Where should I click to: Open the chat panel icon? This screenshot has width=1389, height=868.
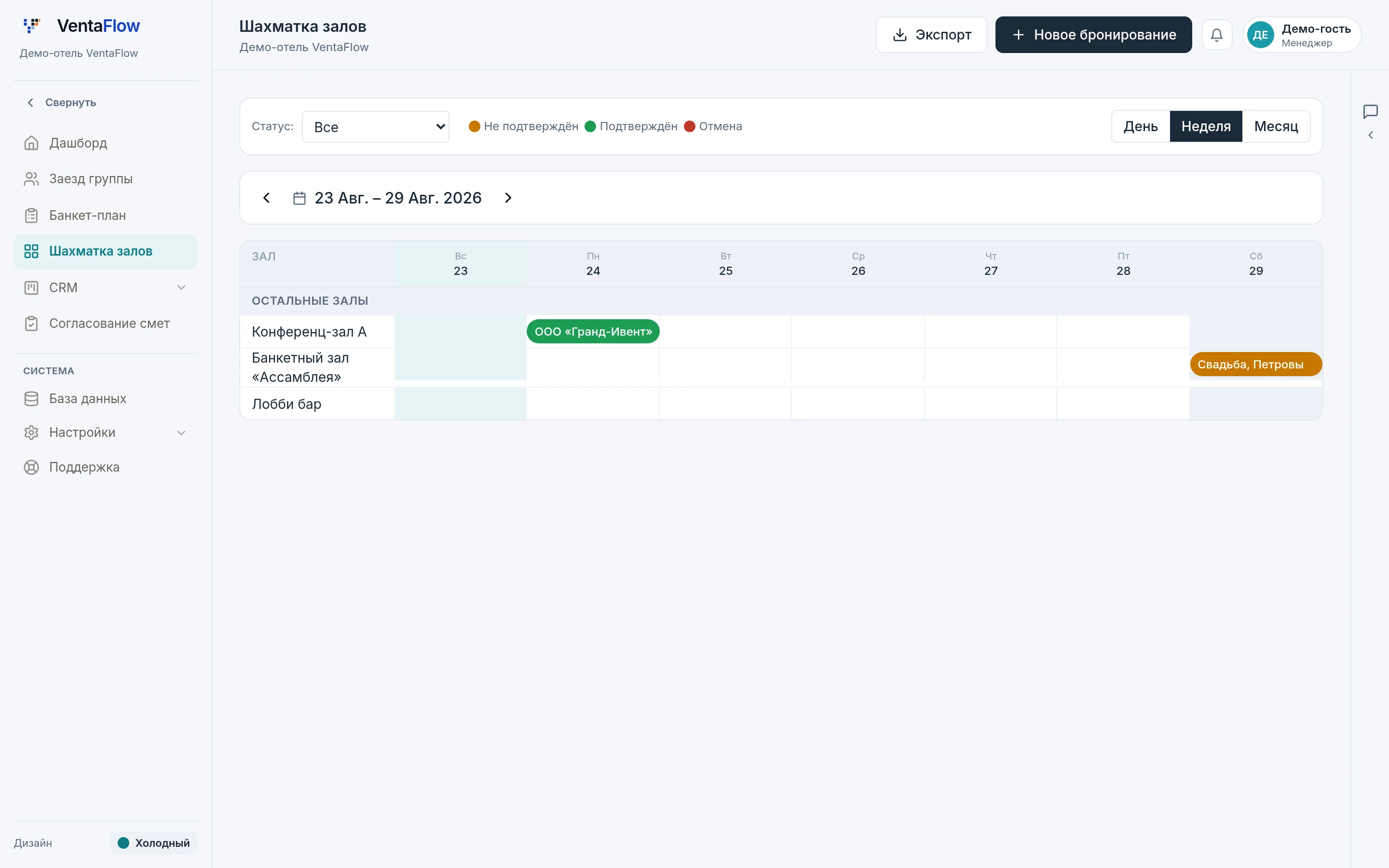tap(1370, 111)
